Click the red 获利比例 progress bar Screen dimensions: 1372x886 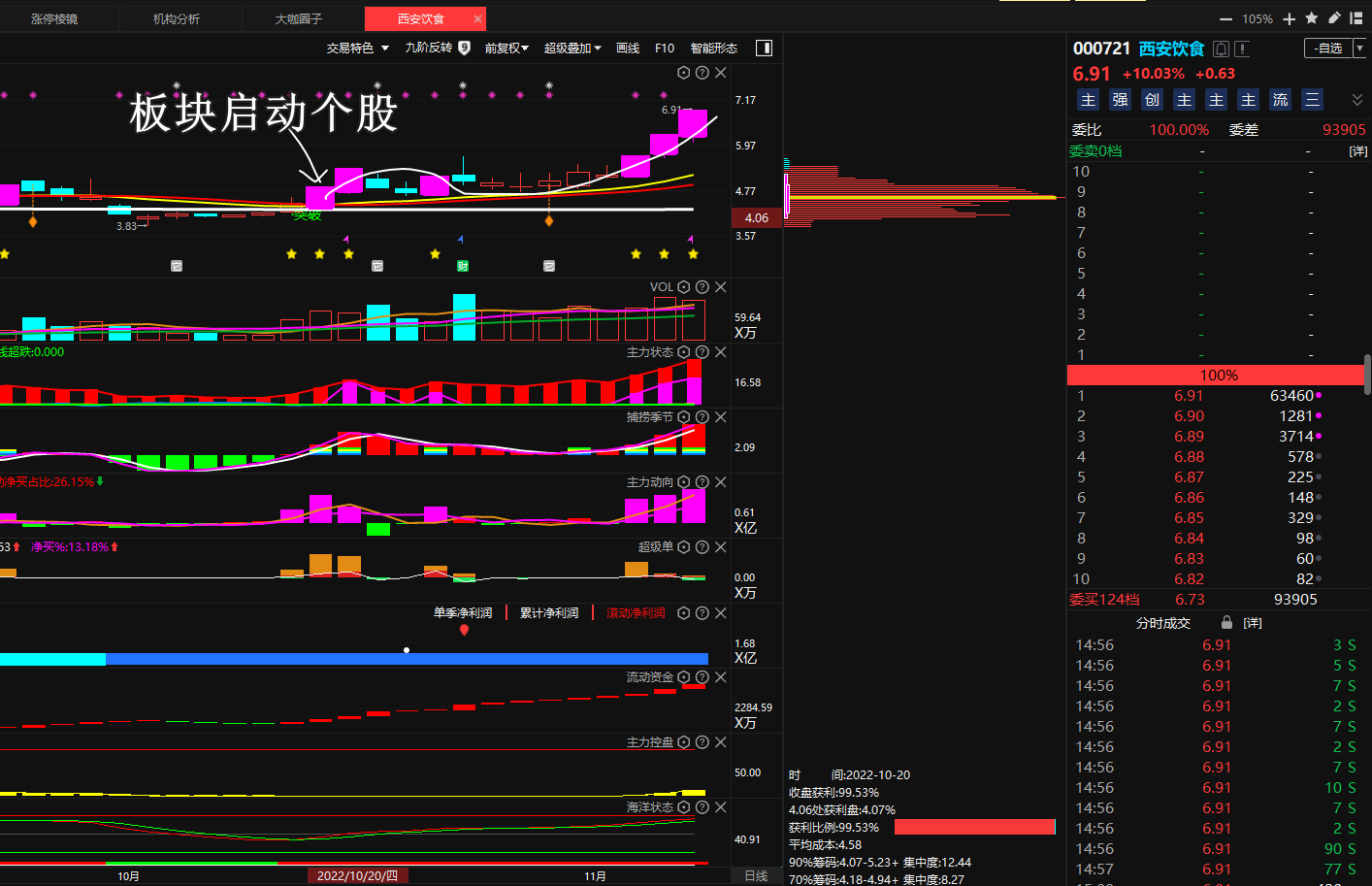point(974,827)
